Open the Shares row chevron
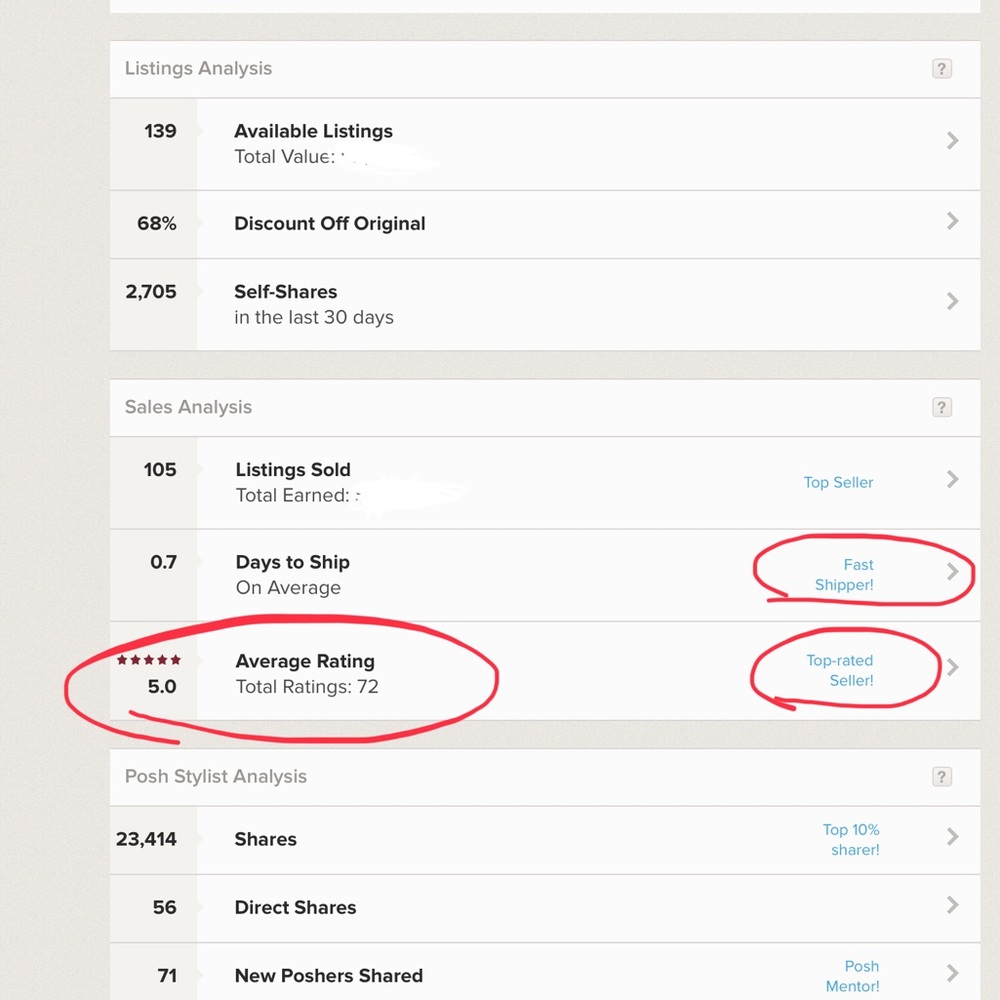The image size is (1000, 1000). click(x=952, y=837)
